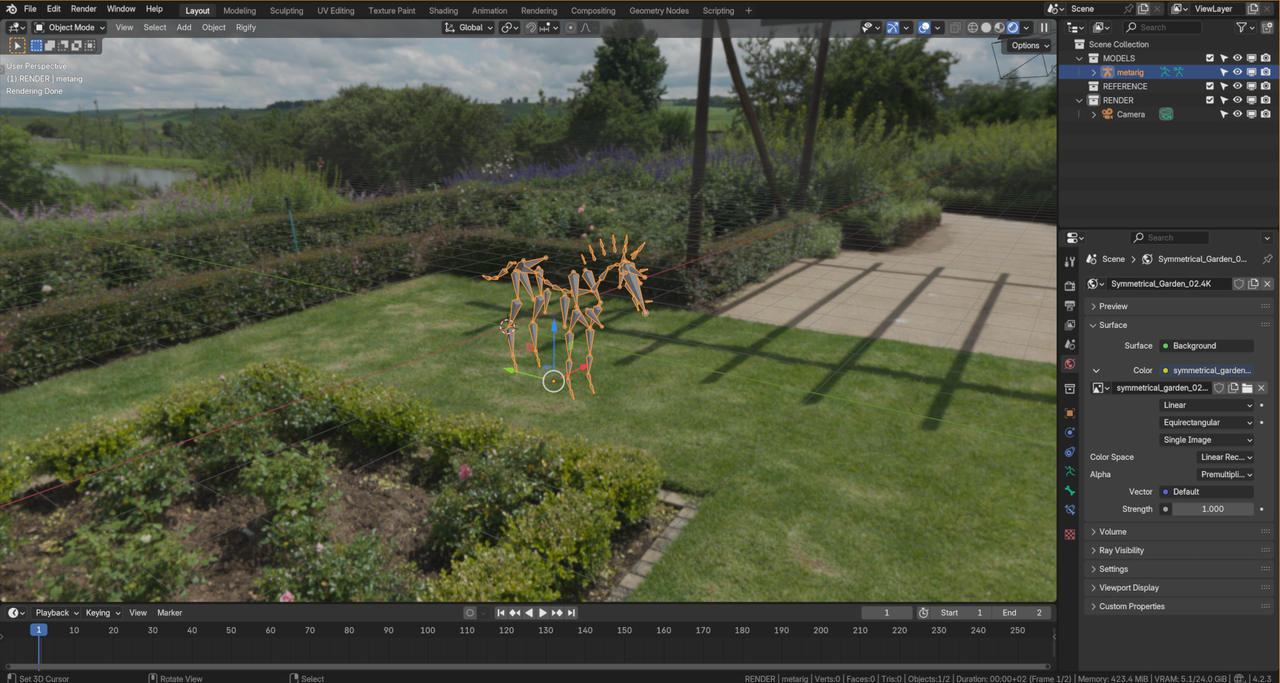Pause the viewport render preview
The image size is (1280, 683).
click(x=1044, y=28)
